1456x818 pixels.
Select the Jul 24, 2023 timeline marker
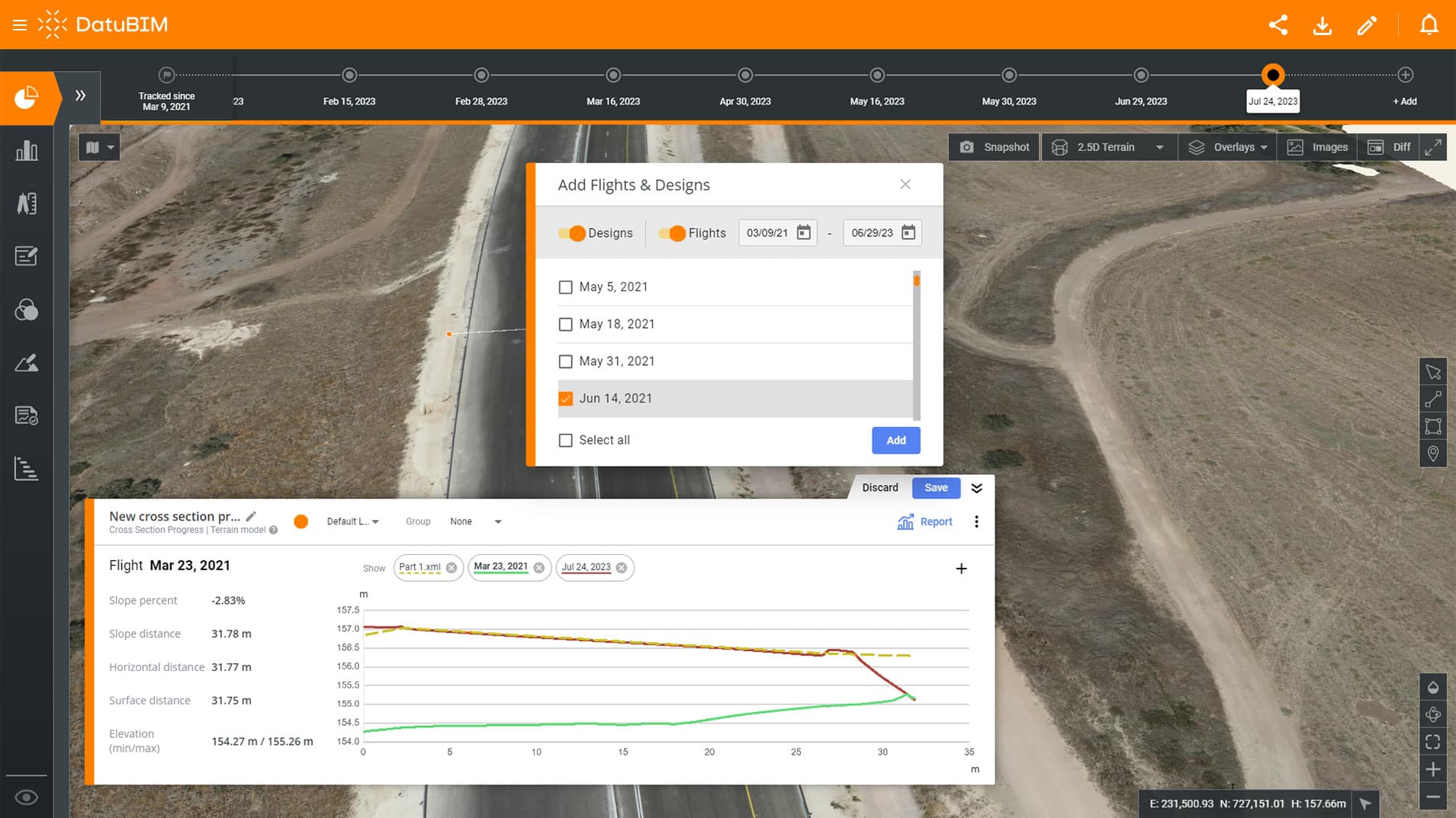click(x=1273, y=75)
